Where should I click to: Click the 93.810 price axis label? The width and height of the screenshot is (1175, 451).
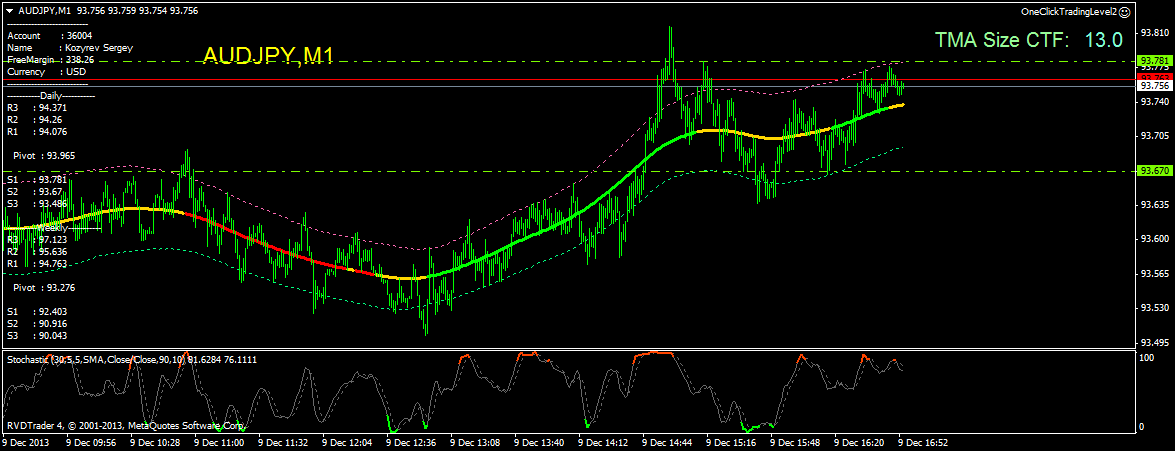point(1154,33)
